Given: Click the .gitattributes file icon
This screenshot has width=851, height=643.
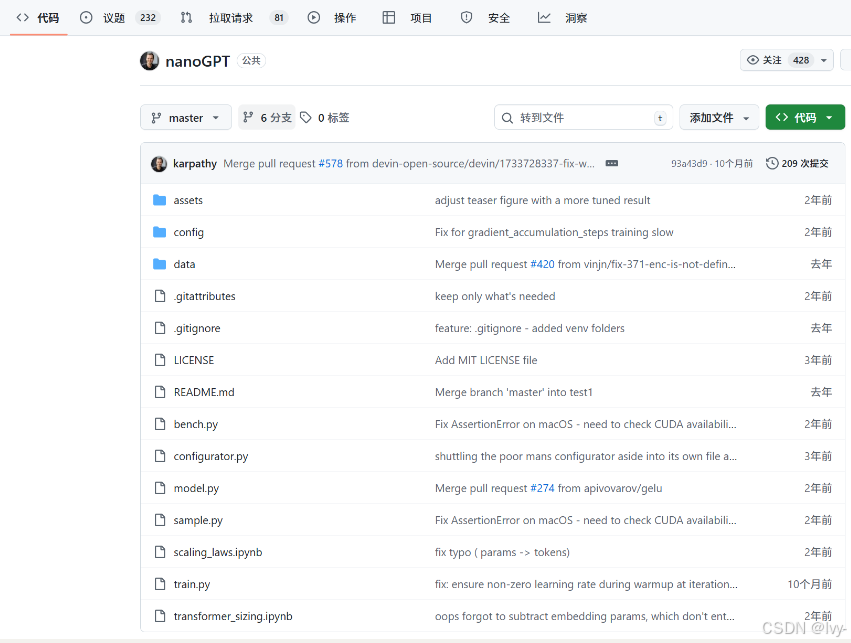Looking at the screenshot, I should pyautogui.click(x=160, y=296).
